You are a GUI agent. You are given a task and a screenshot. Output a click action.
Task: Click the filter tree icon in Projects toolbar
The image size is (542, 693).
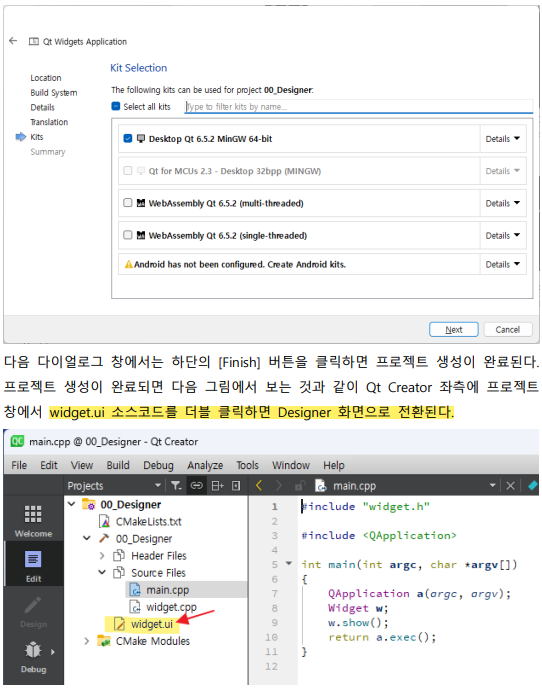176,486
